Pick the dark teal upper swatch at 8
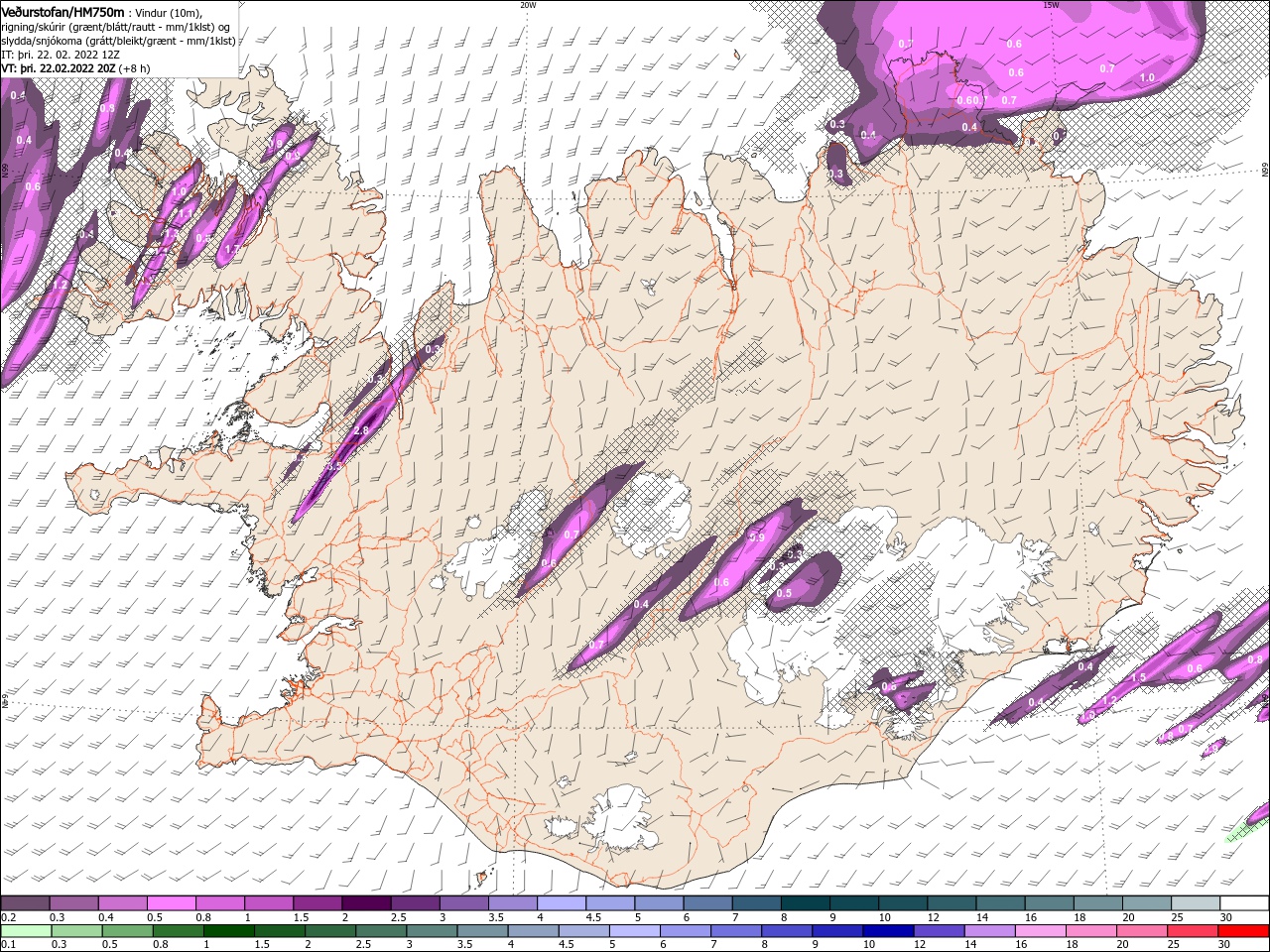 point(806,903)
